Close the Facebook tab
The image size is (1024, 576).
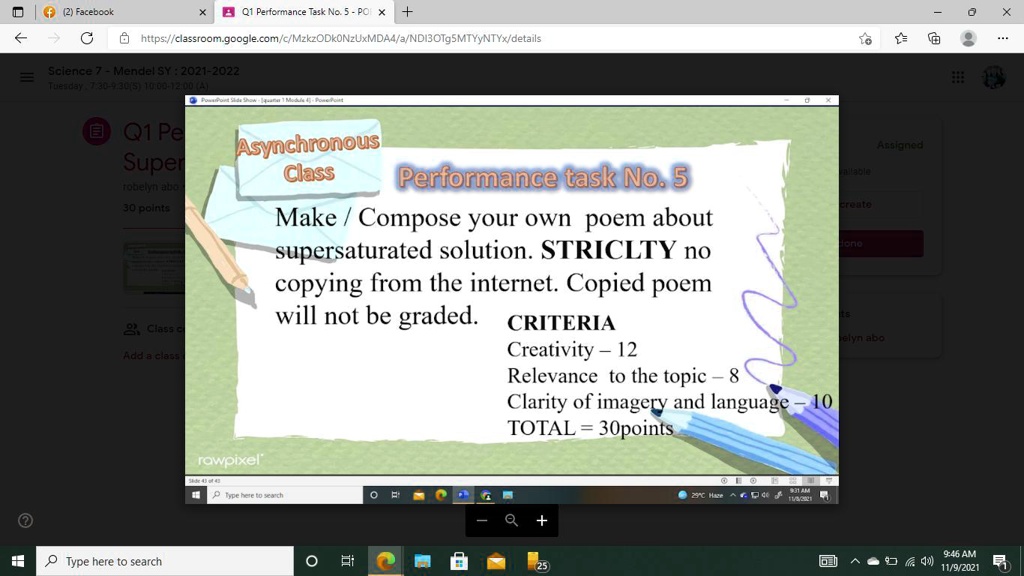(202, 12)
